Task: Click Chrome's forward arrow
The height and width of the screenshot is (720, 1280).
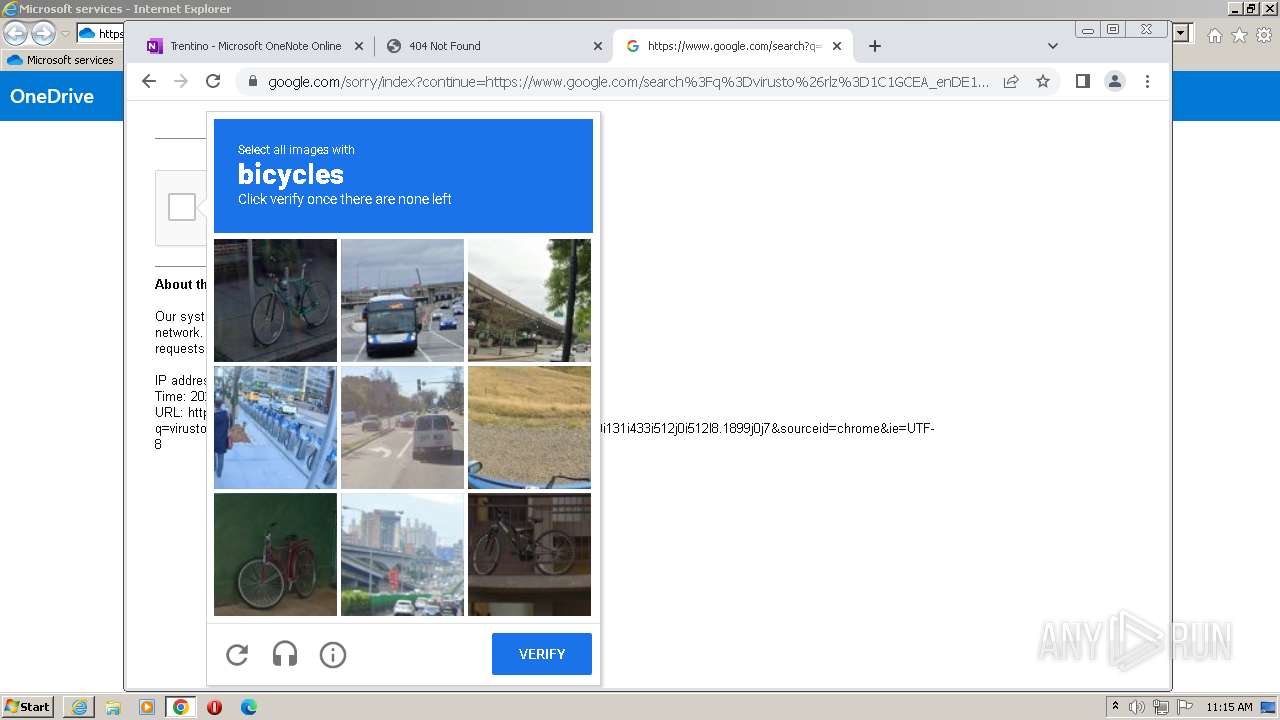Action: click(x=181, y=82)
